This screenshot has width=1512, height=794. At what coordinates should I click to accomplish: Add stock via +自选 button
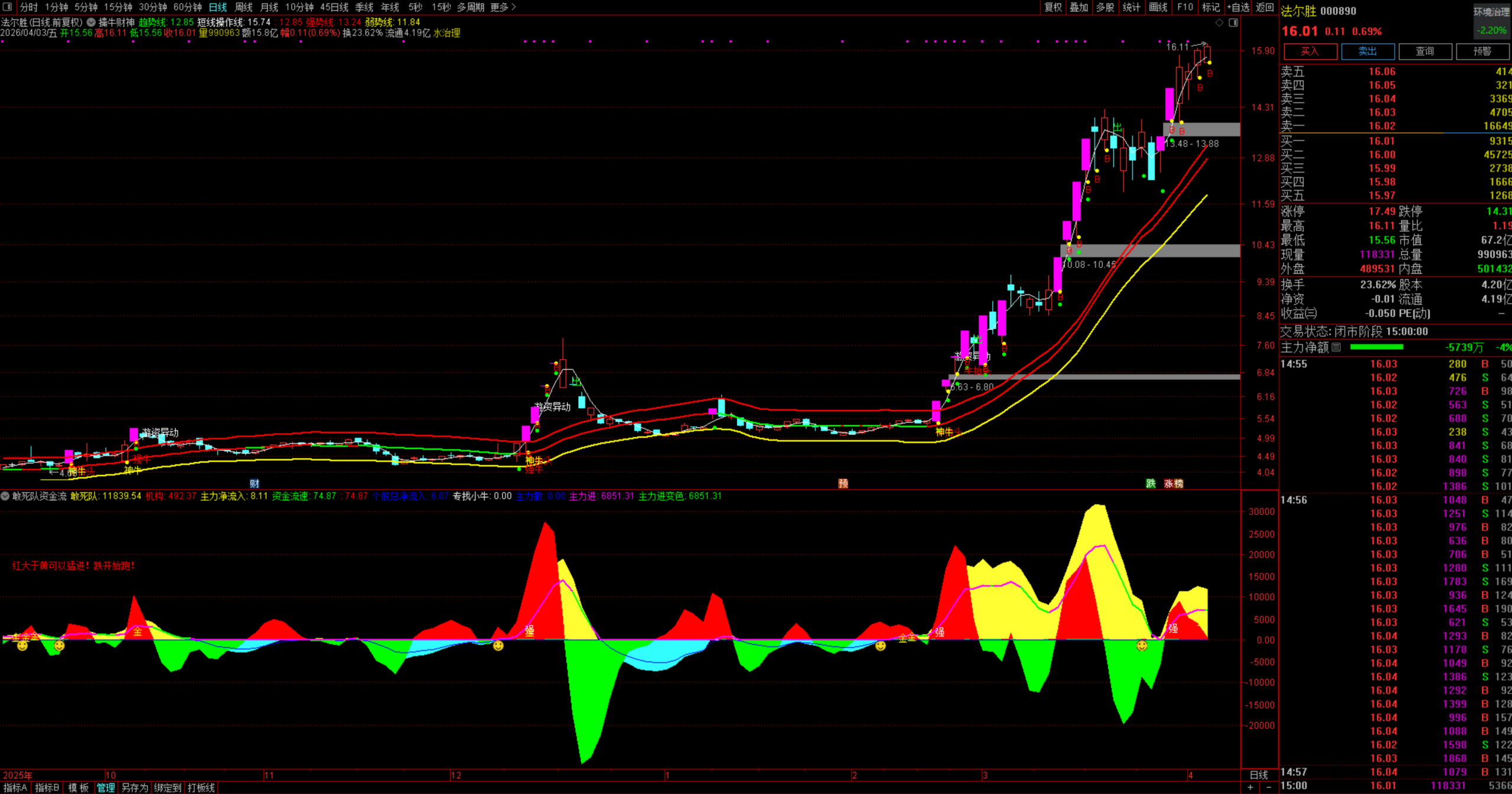pos(1238,7)
